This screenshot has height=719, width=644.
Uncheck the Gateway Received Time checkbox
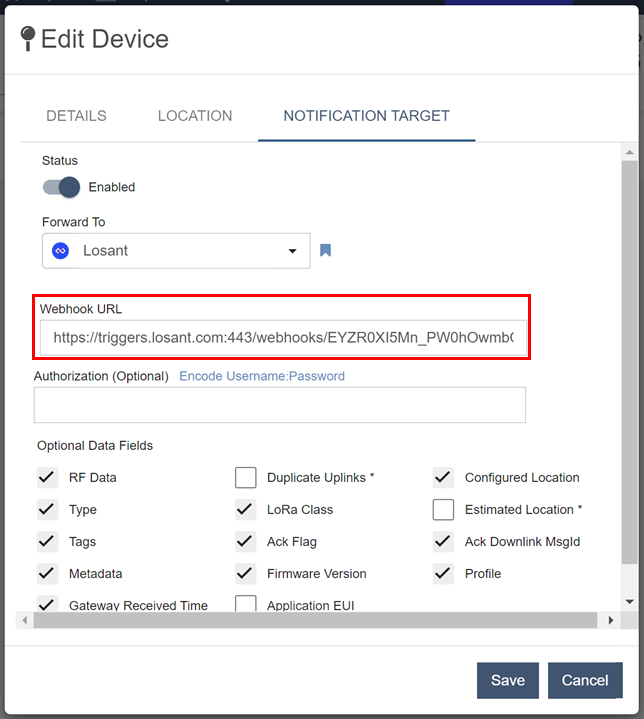point(47,603)
